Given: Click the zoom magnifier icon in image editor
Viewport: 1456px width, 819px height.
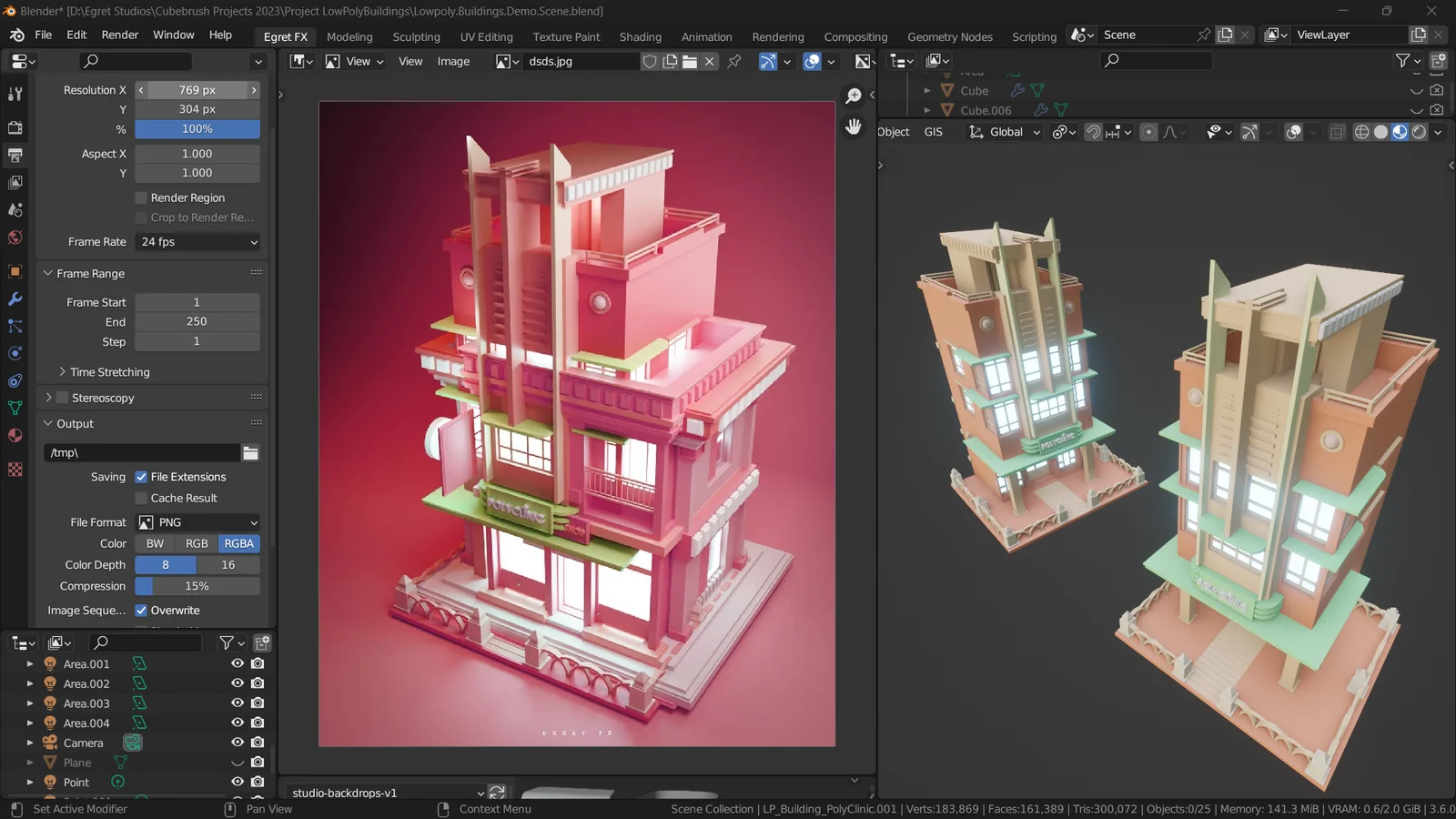Looking at the screenshot, I should click(x=853, y=95).
